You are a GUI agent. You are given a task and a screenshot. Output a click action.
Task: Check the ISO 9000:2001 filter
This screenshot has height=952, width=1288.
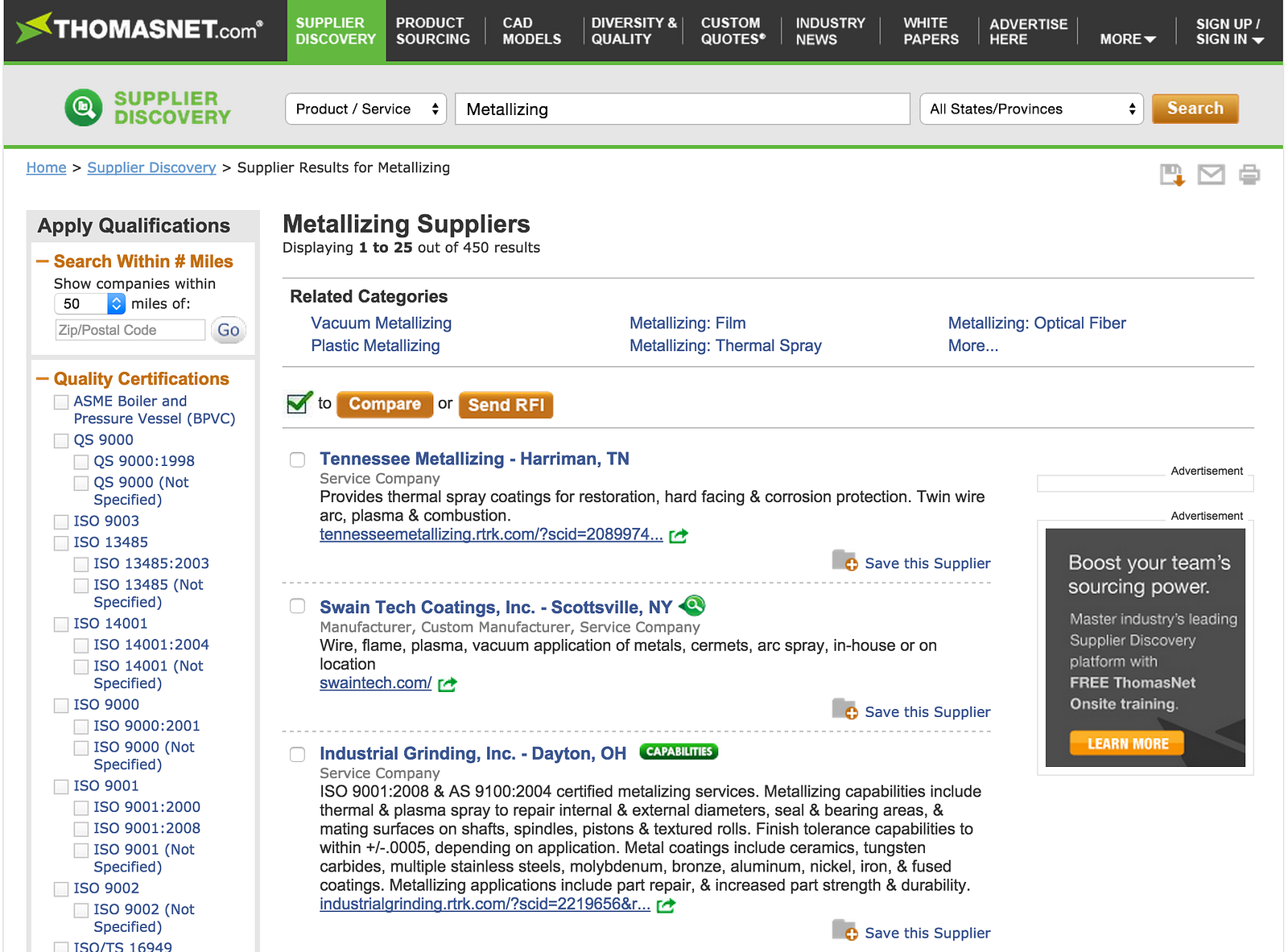[x=81, y=727]
